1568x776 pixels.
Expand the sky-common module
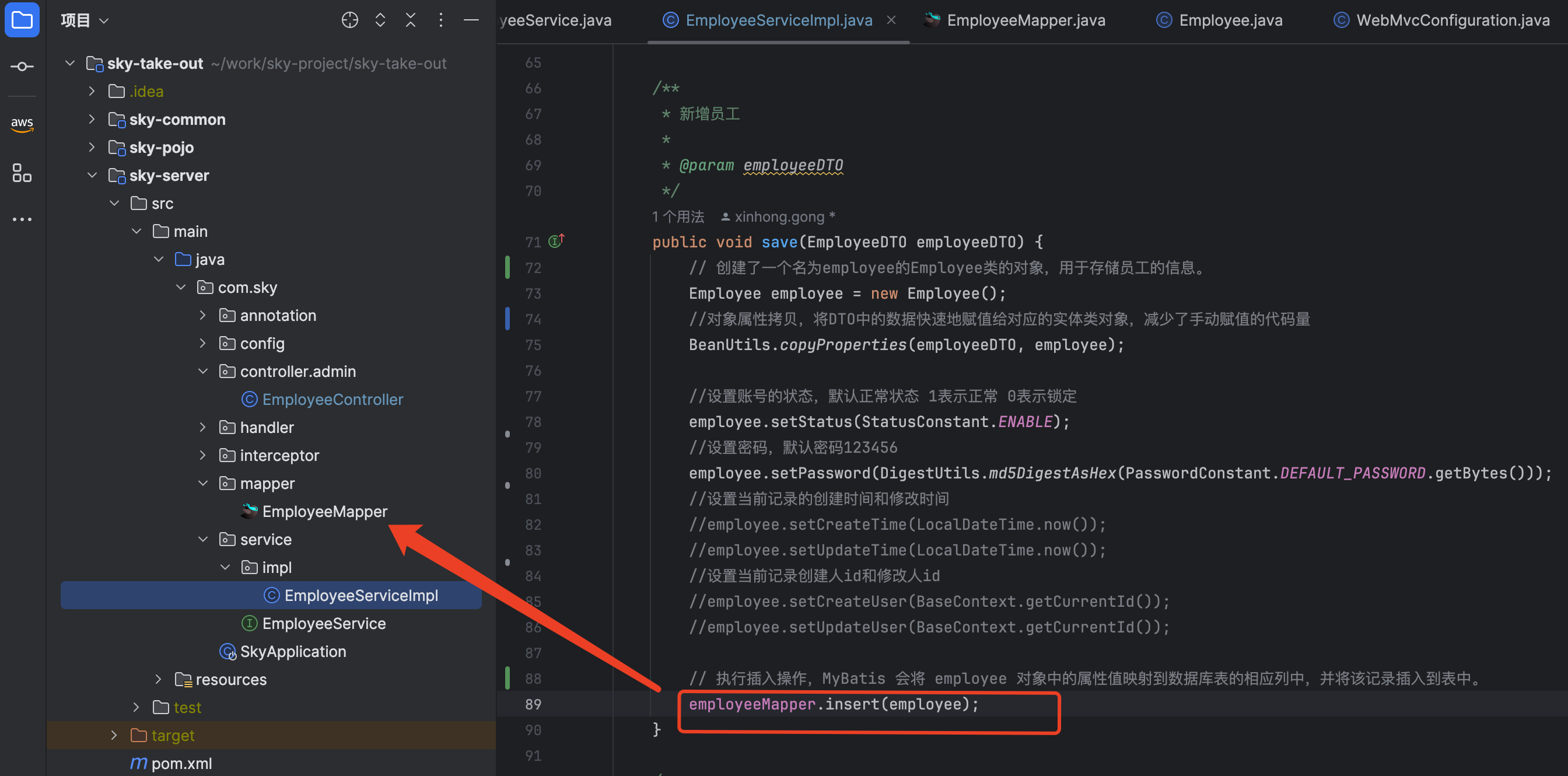(92, 119)
